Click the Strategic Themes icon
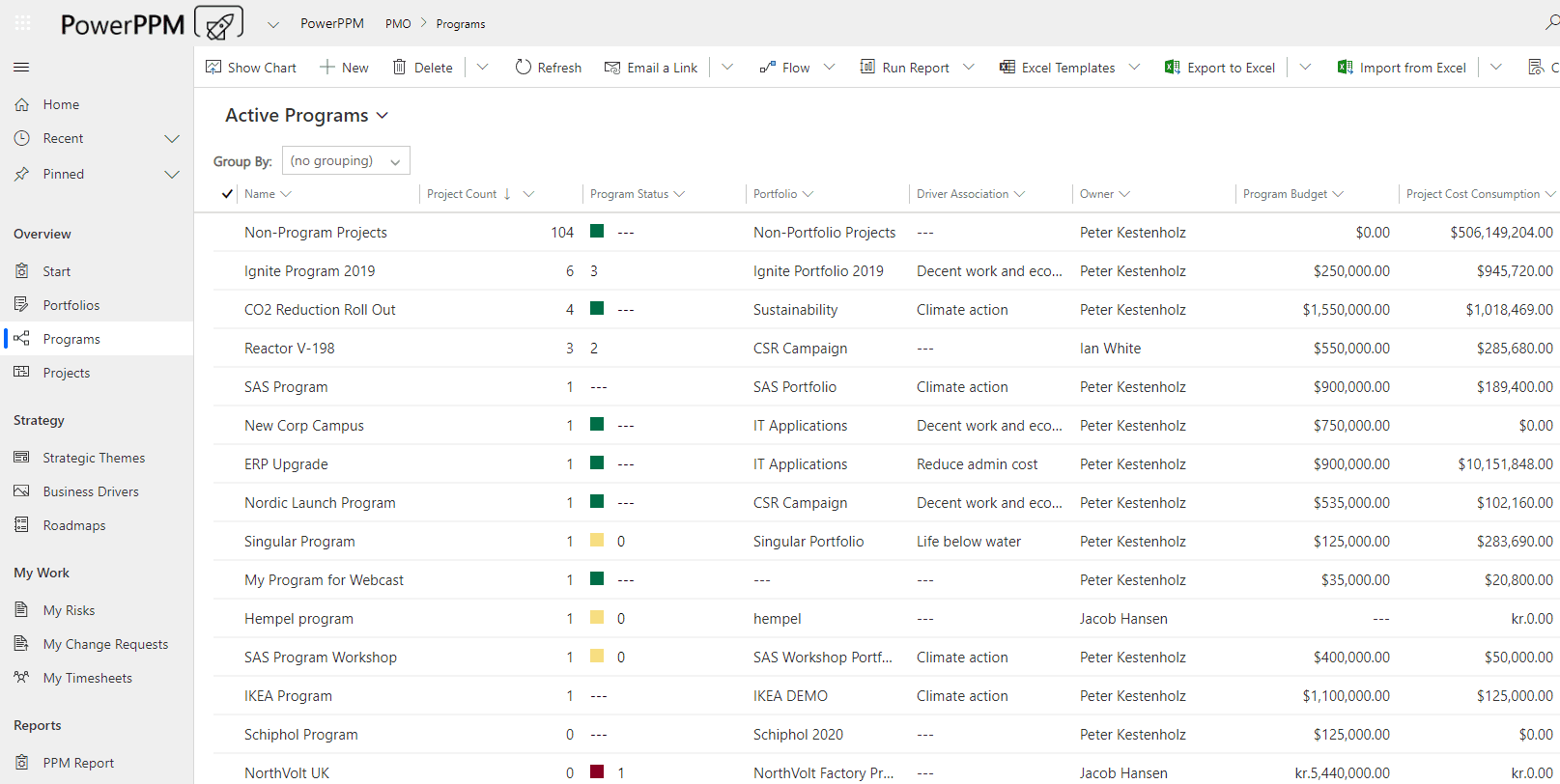This screenshot has height=784, width=1560. pyautogui.click(x=22, y=458)
